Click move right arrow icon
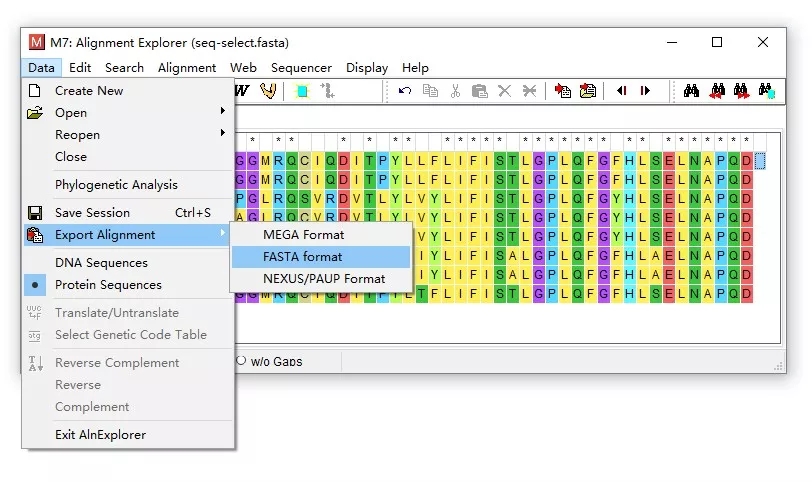Screen dimensions: 812x482 coord(645,91)
